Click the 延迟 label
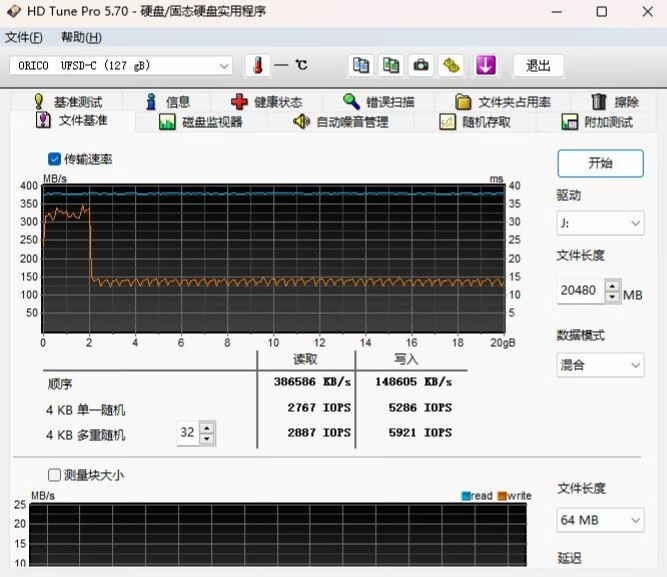 tap(569, 558)
